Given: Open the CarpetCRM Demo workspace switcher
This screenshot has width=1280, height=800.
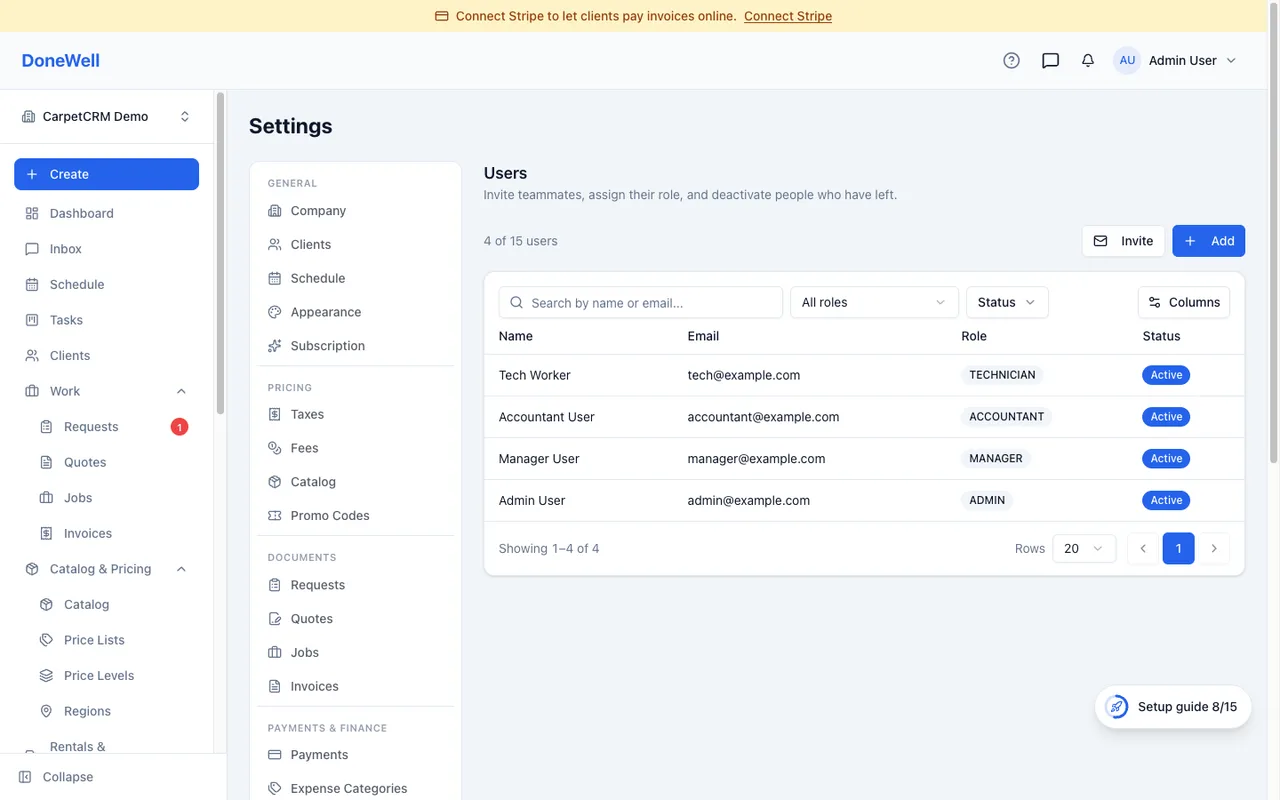Looking at the screenshot, I should [106, 116].
